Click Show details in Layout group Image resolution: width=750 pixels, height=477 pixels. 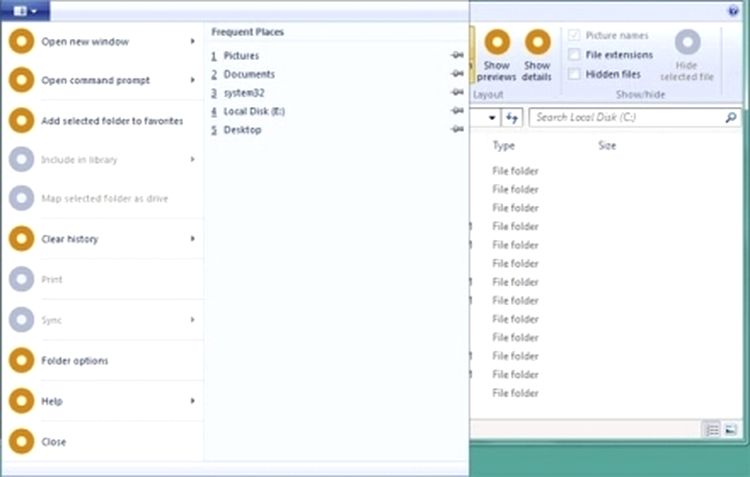click(x=537, y=55)
